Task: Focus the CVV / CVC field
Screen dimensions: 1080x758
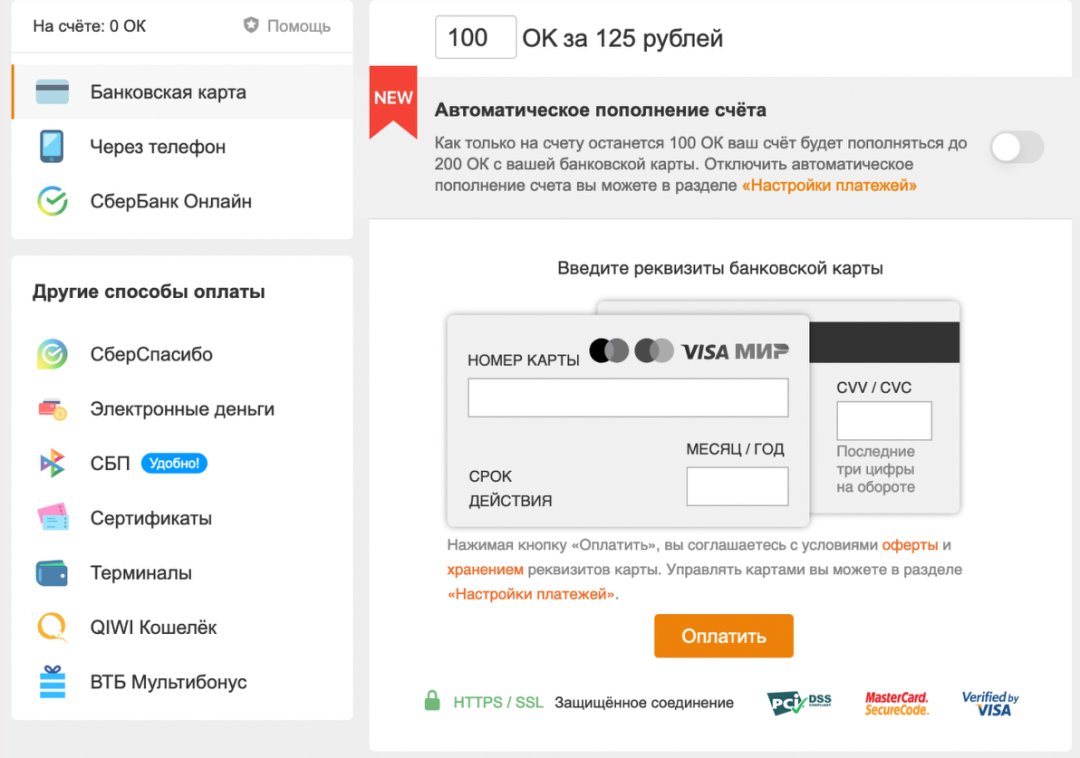Action: pos(884,421)
